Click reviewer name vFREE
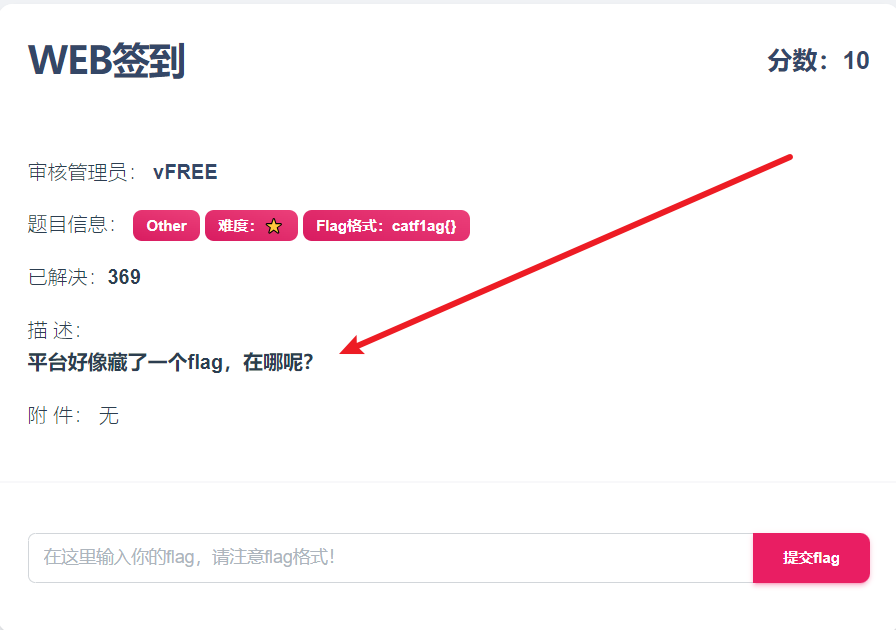 pyautogui.click(x=185, y=172)
